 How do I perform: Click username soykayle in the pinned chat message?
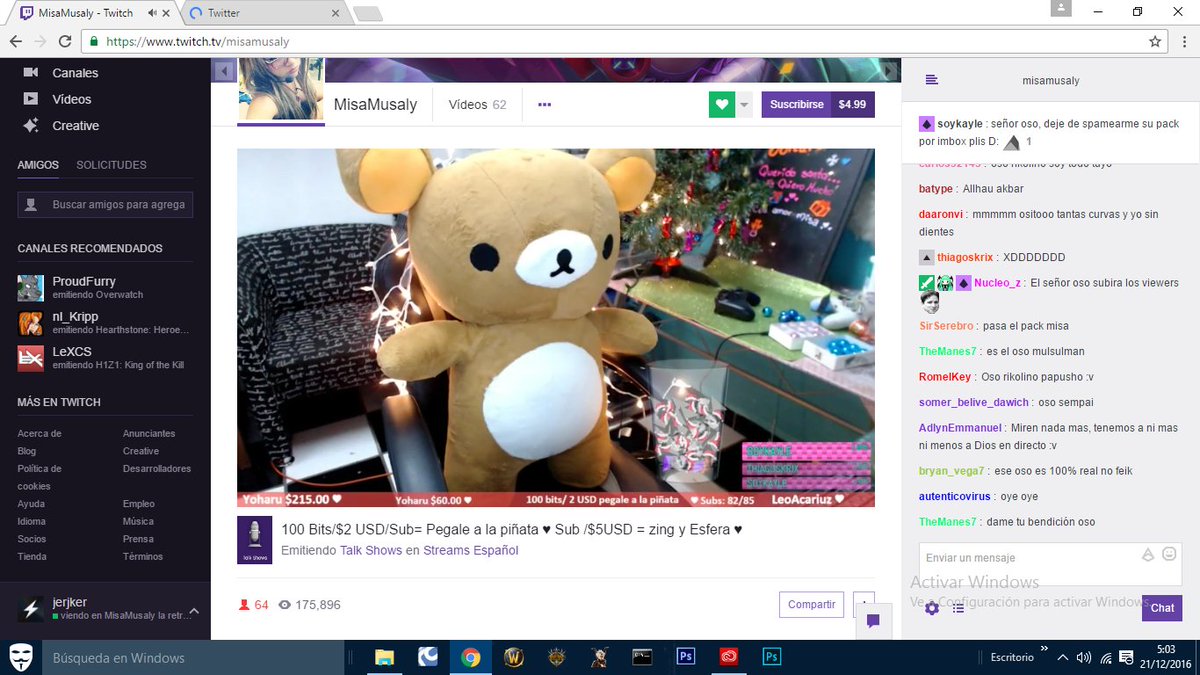pos(959,124)
